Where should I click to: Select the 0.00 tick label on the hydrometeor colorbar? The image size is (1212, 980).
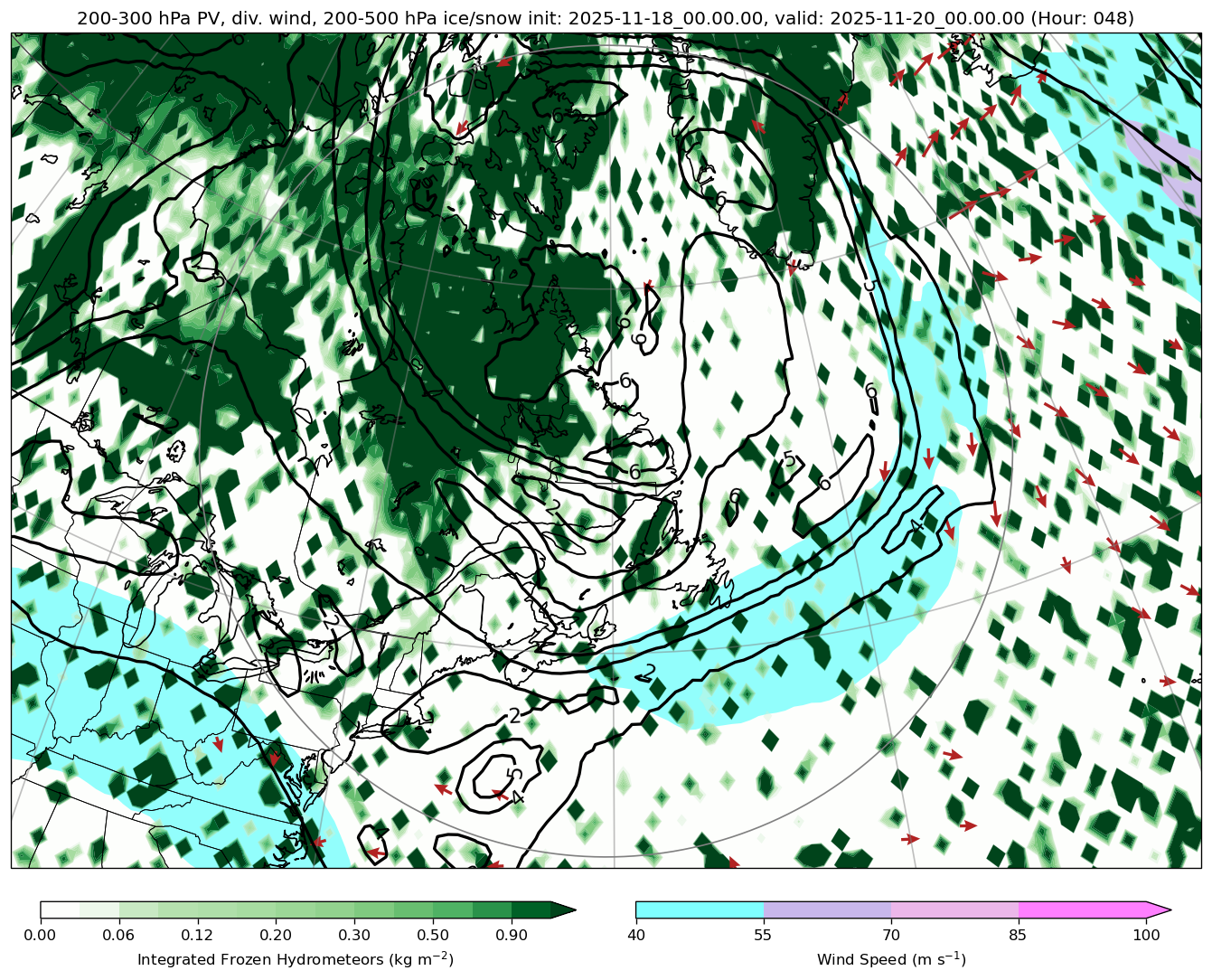click(41, 935)
